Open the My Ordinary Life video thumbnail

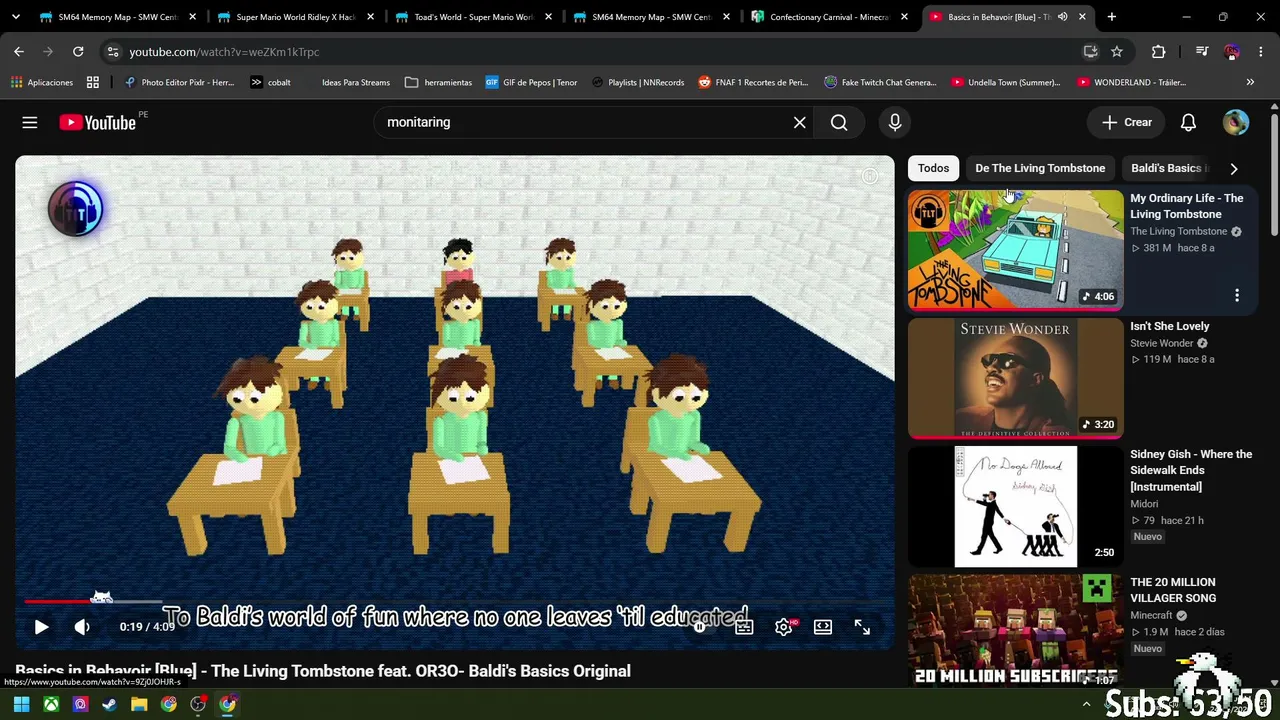1016,250
